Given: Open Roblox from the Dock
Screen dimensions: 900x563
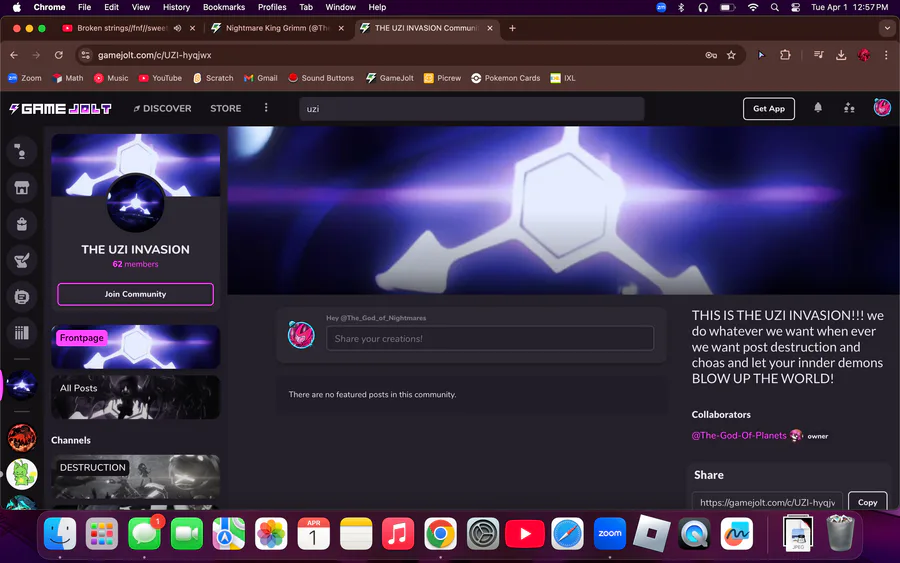Looking at the screenshot, I should (x=651, y=534).
